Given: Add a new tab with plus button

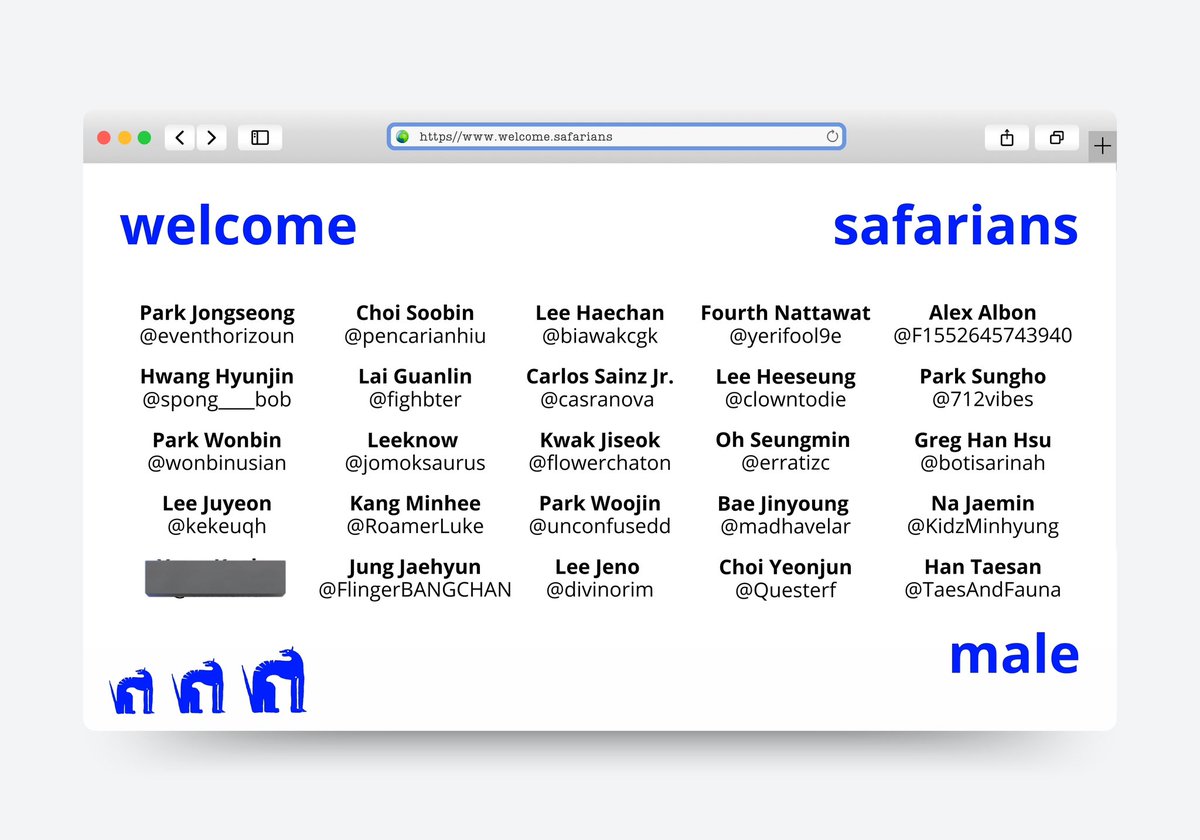Looking at the screenshot, I should [x=1102, y=146].
